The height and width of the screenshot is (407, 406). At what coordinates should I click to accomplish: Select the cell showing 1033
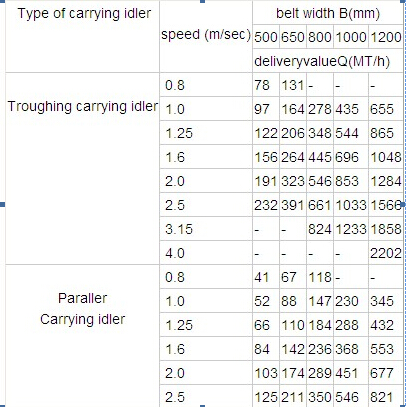pyautogui.click(x=351, y=205)
